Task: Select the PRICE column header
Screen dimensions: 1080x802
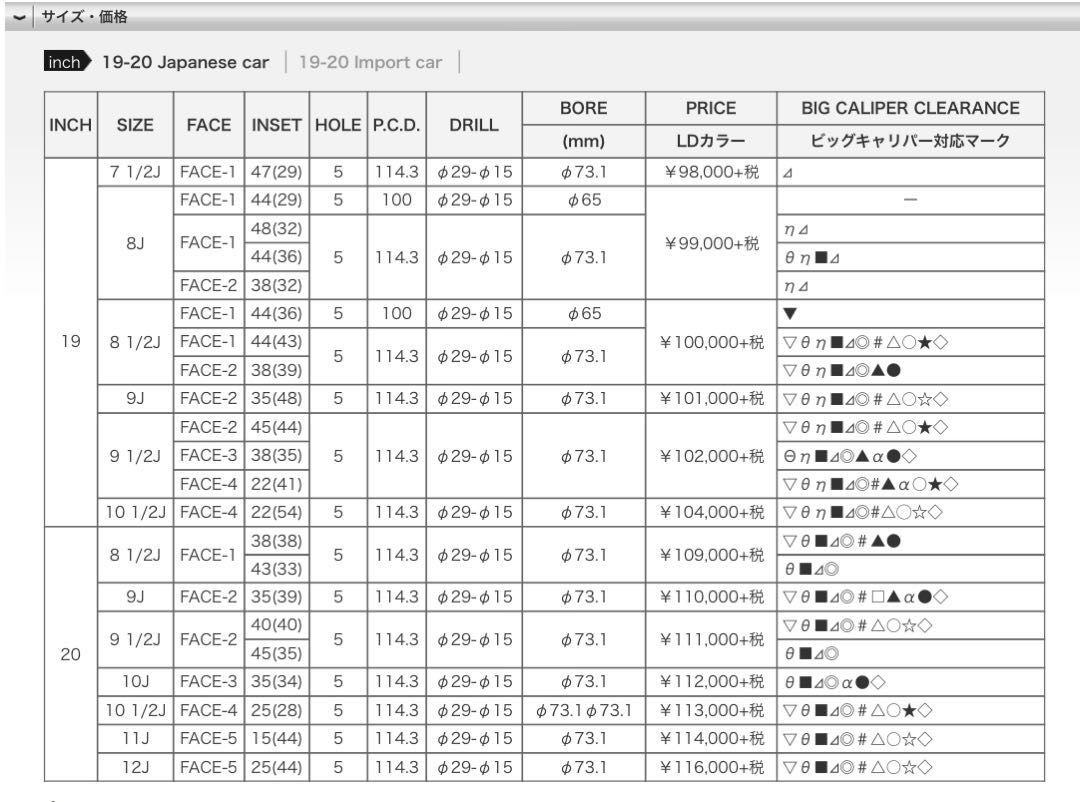Action: 709,108
